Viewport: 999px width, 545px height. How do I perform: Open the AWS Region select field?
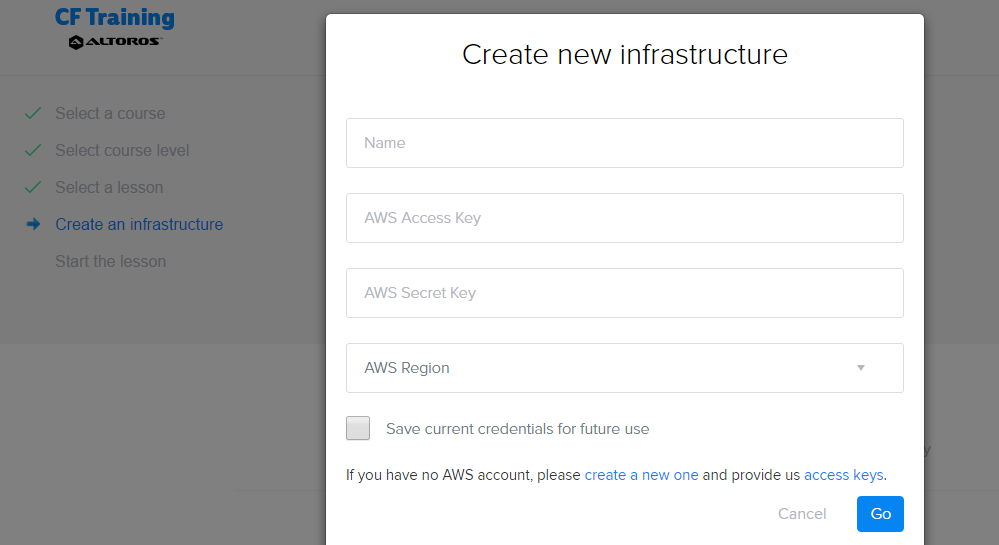coord(624,368)
